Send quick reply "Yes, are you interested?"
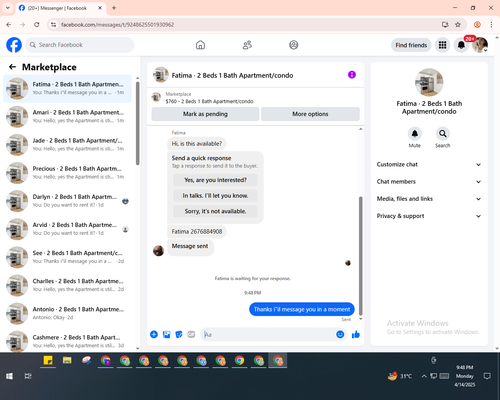 (215, 180)
